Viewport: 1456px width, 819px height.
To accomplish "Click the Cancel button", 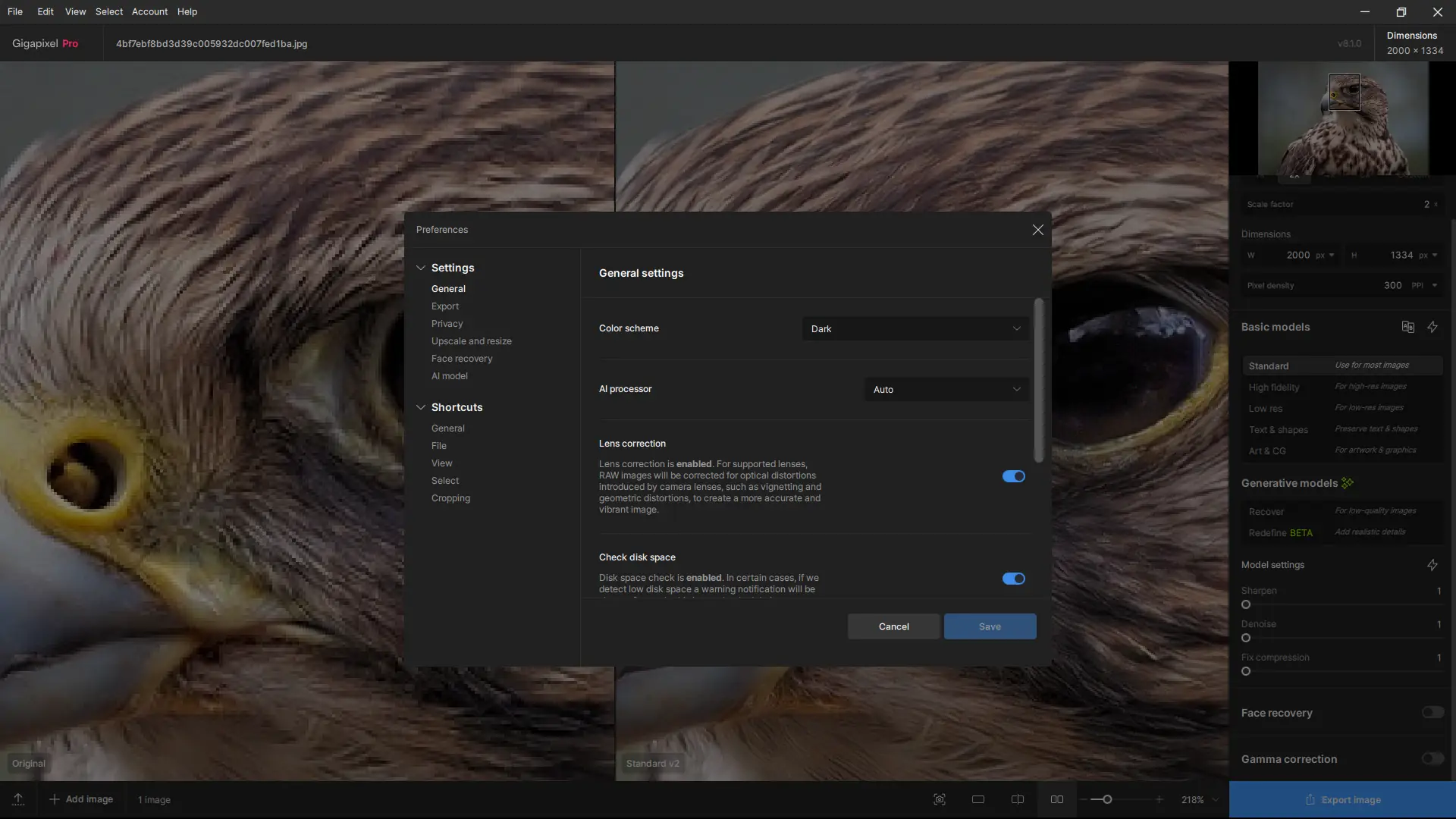I will click(x=893, y=626).
